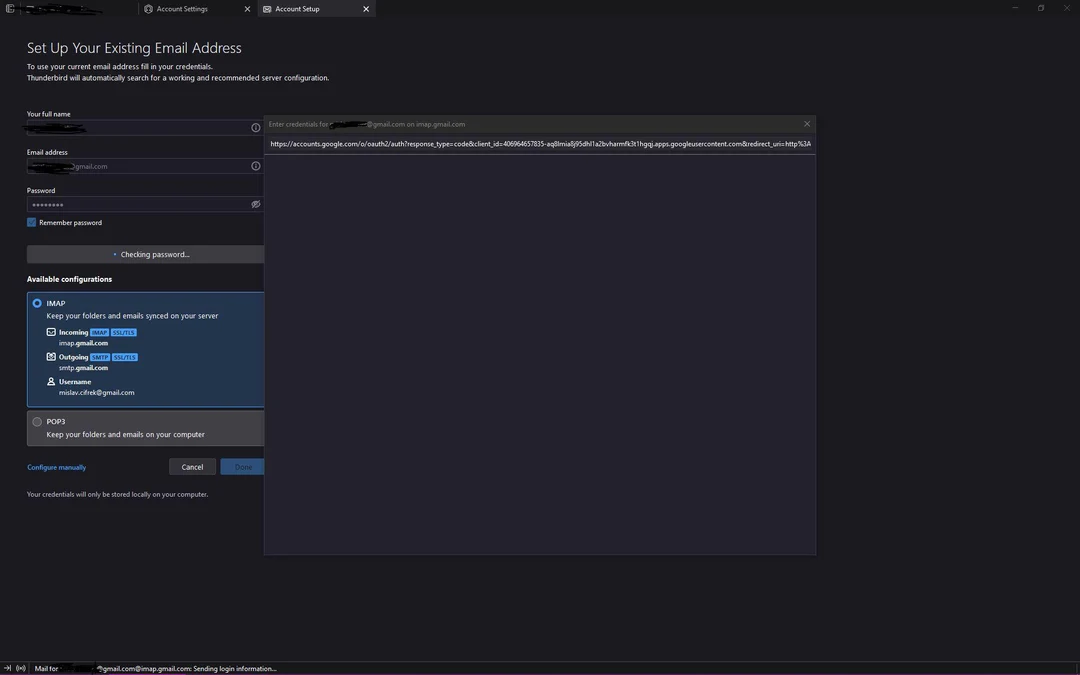The width and height of the screenshot is (1080, 675).
Task: Open the Configure manually link
Action: (56, 467)
